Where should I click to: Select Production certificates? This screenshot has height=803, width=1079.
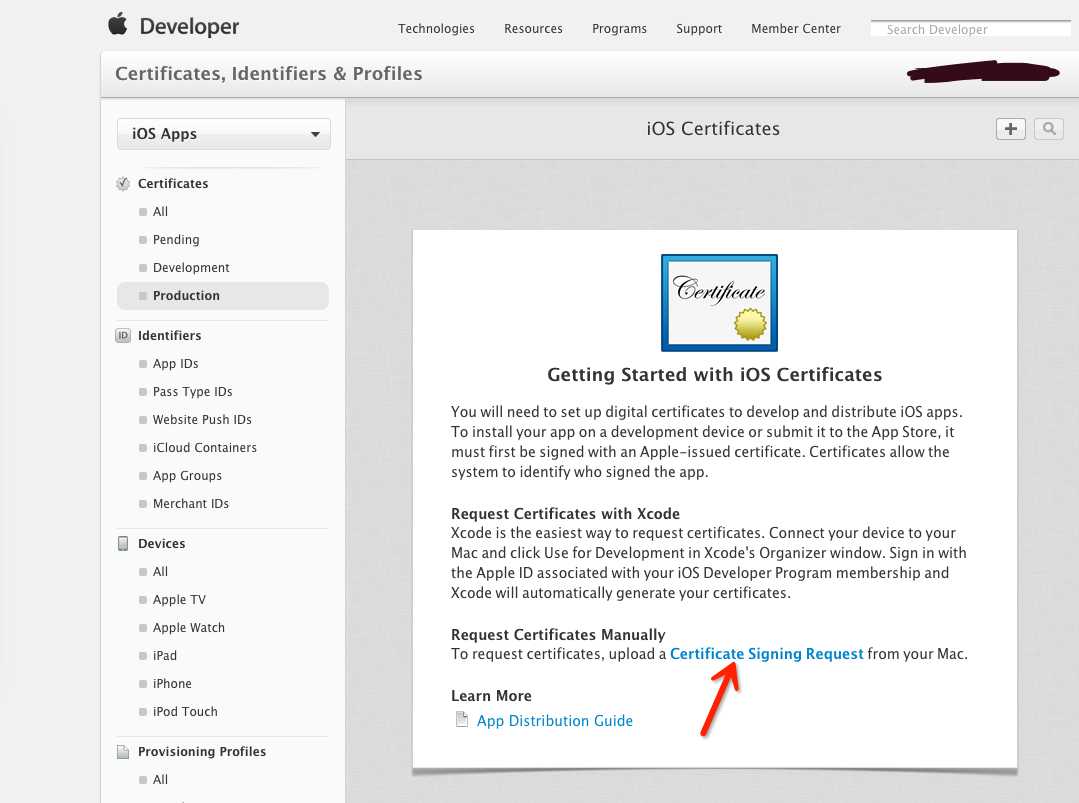coord(223,296)
